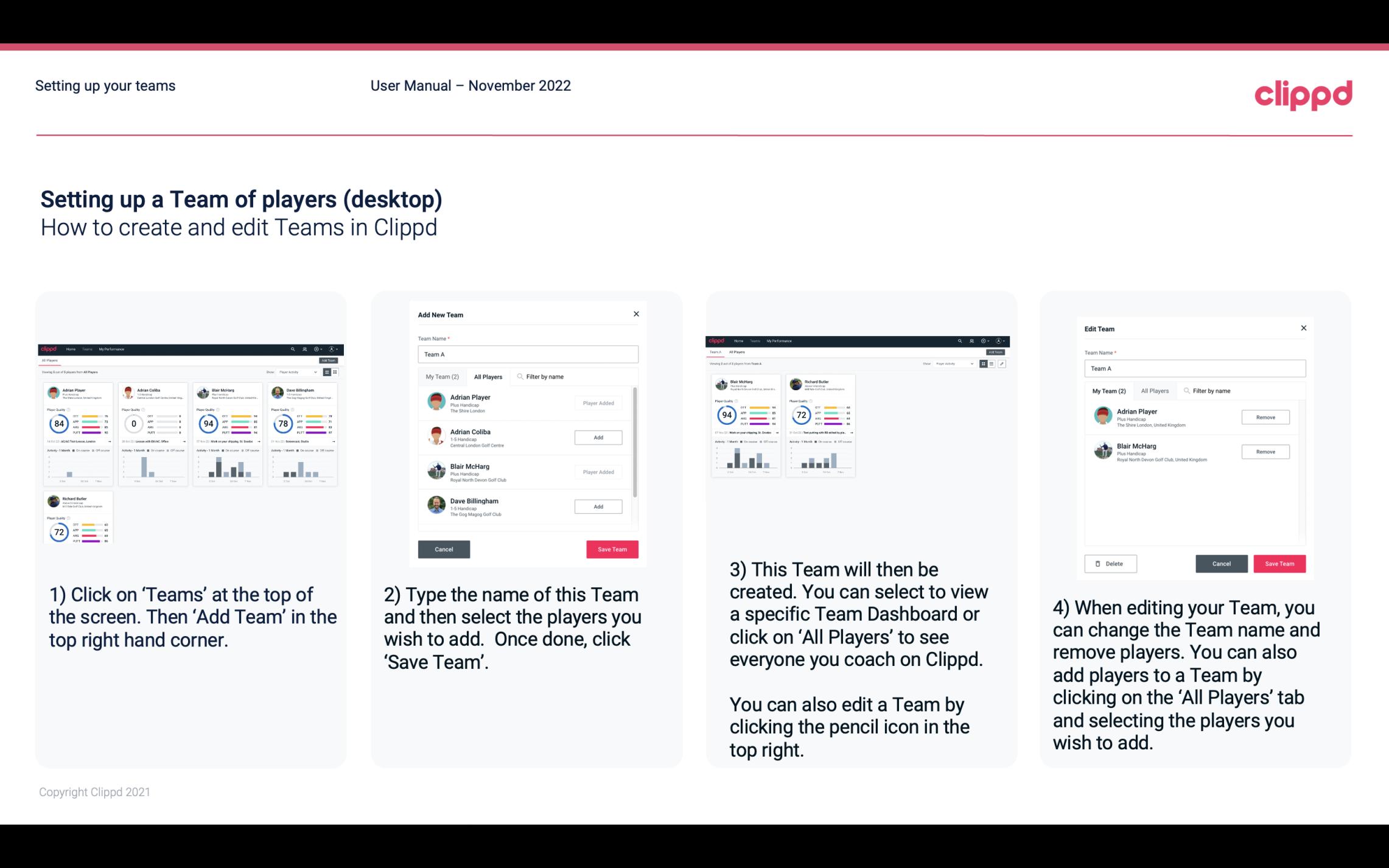Click Remove next to Adrian Player in Edit Team
The width and height of the screenshot is (1389, 868).
1265,418
